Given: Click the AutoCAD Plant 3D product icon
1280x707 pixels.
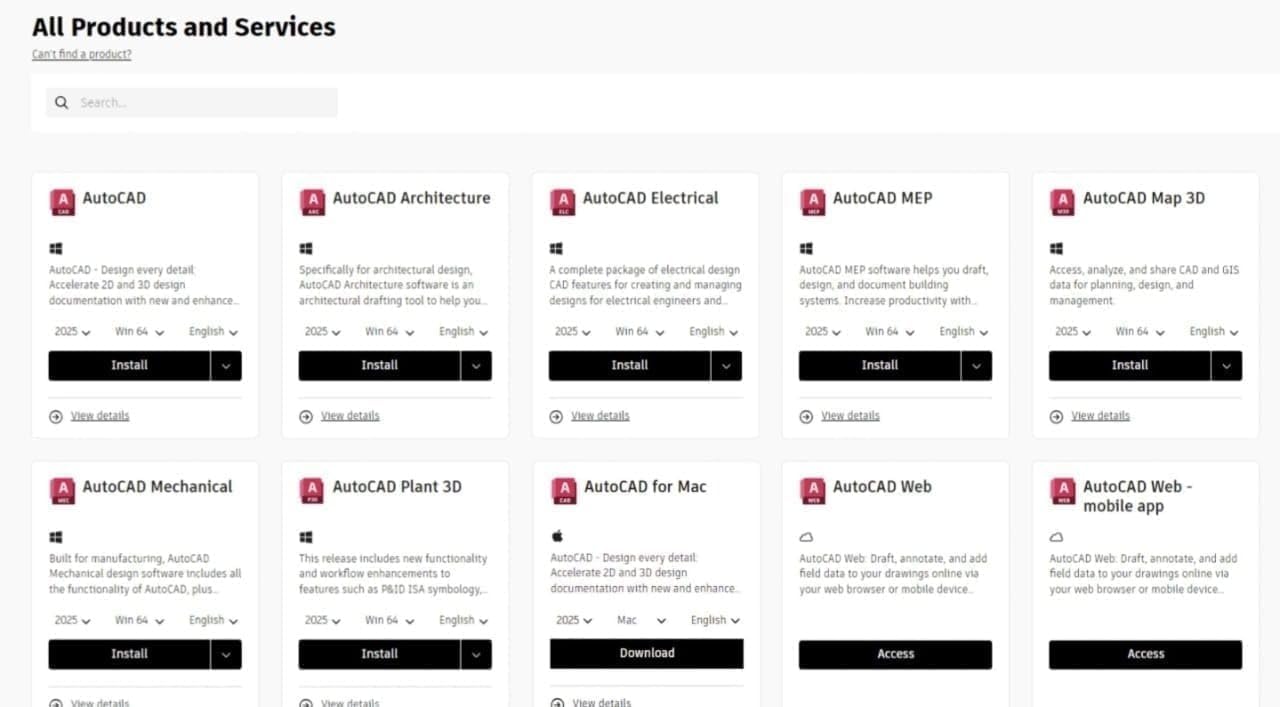Looking at the screenshot, I should point(312,491).
